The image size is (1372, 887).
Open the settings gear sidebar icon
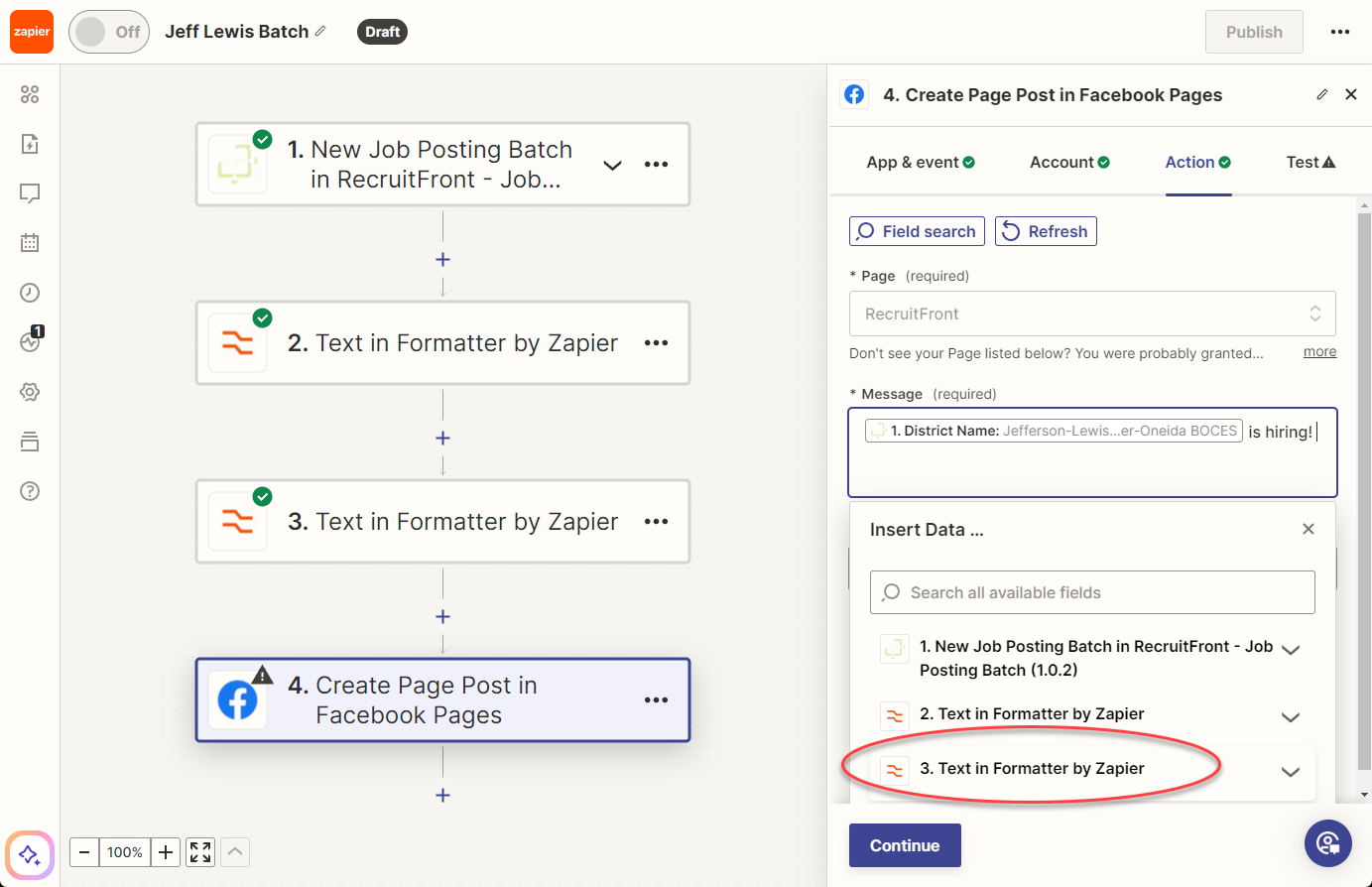tap(30, 392)
